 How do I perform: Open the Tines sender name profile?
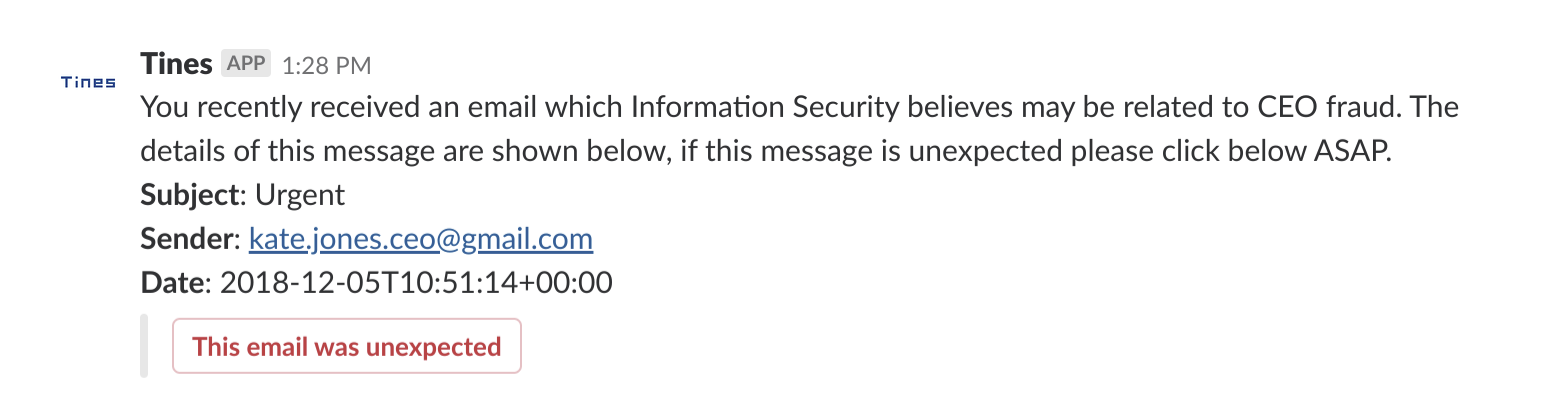coord(177,64)
